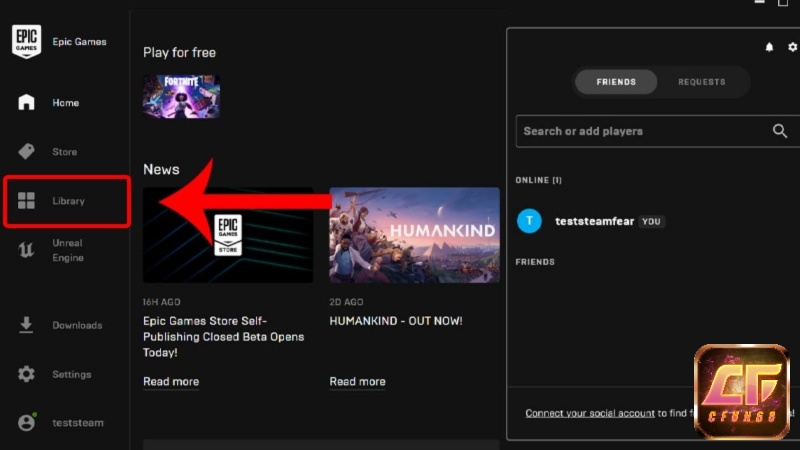The height and width of the screenshot is (450, 800).
Task: Open notifications bell in friends panel
Action: (x=769, y=47)
